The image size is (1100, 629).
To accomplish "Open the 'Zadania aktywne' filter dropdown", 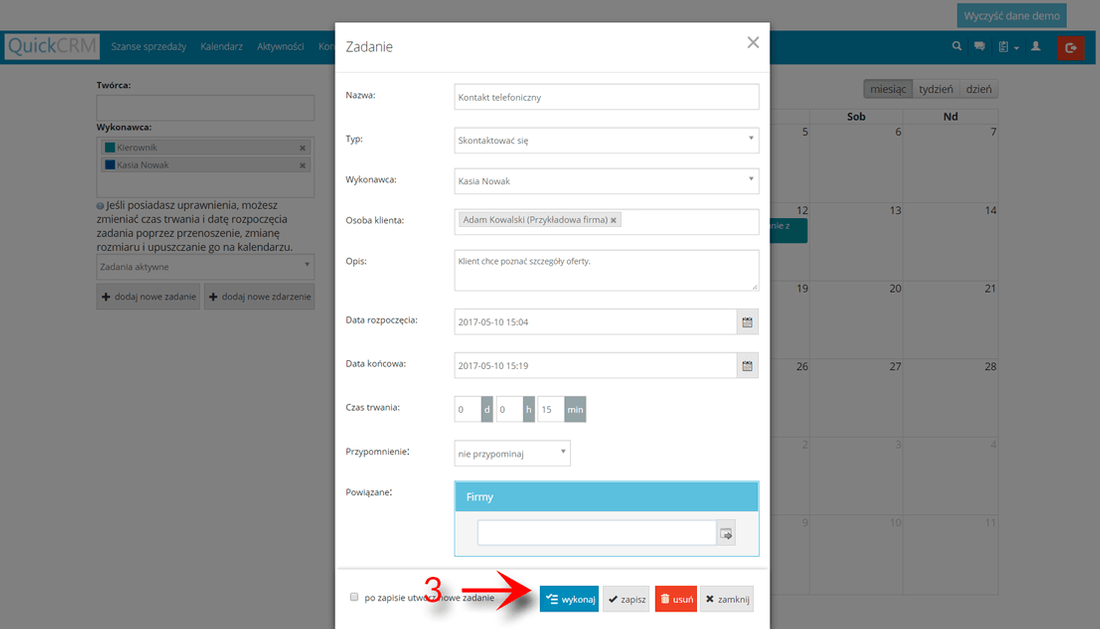I will click(x=205, y=266).
